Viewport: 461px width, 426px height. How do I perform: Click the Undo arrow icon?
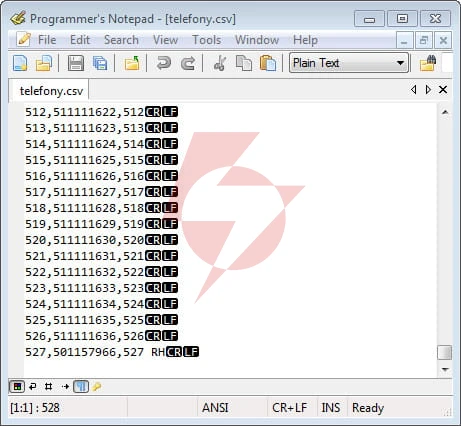point(163,63)
